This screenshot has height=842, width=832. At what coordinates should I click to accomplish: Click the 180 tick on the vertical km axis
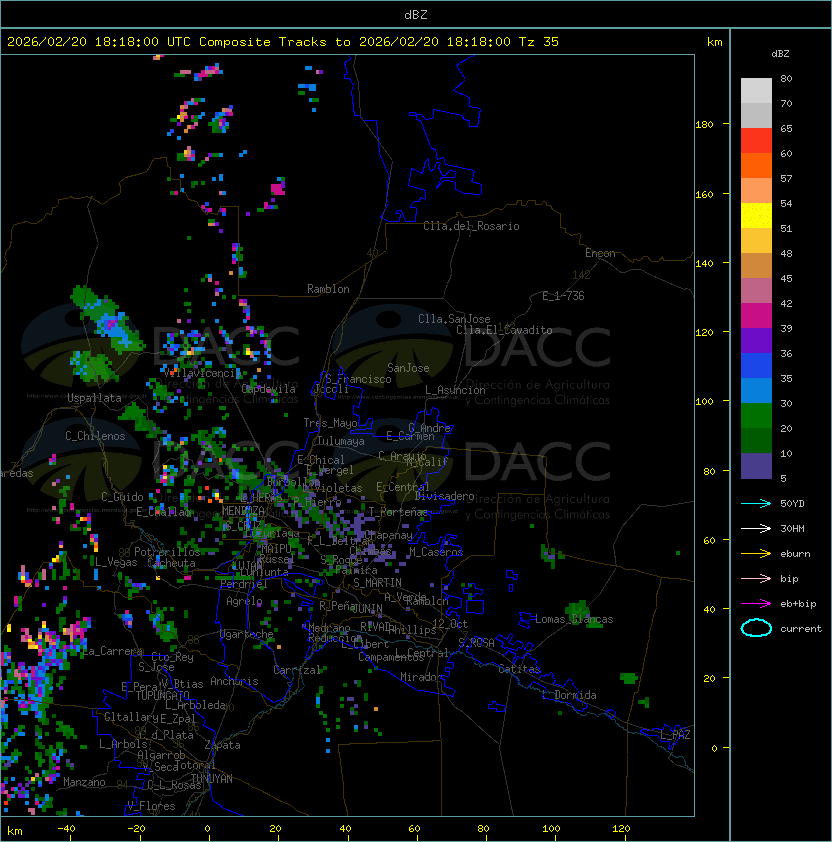click(704, 124)
